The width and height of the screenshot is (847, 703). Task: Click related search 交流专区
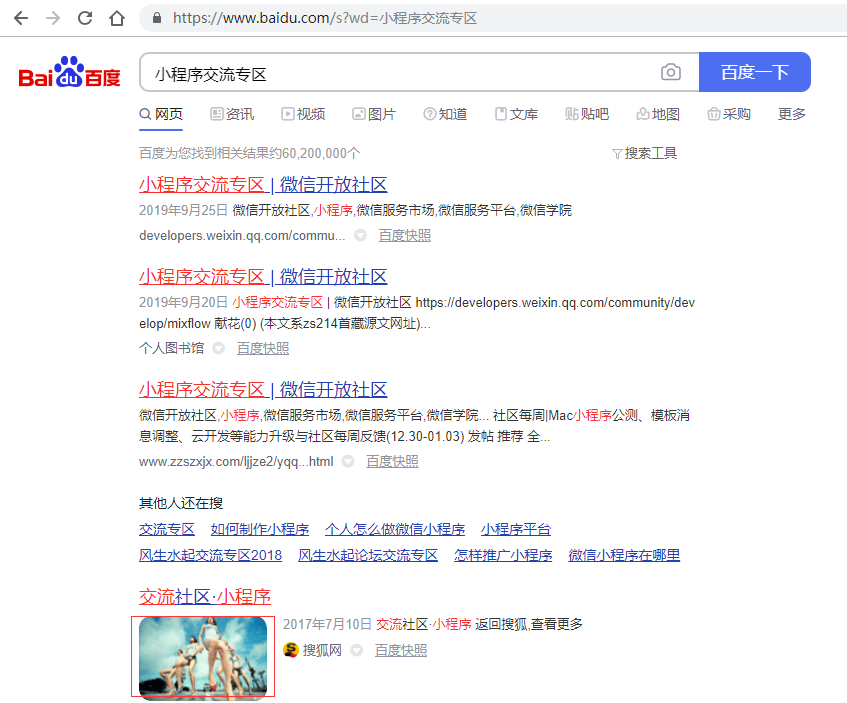(167, 529)
